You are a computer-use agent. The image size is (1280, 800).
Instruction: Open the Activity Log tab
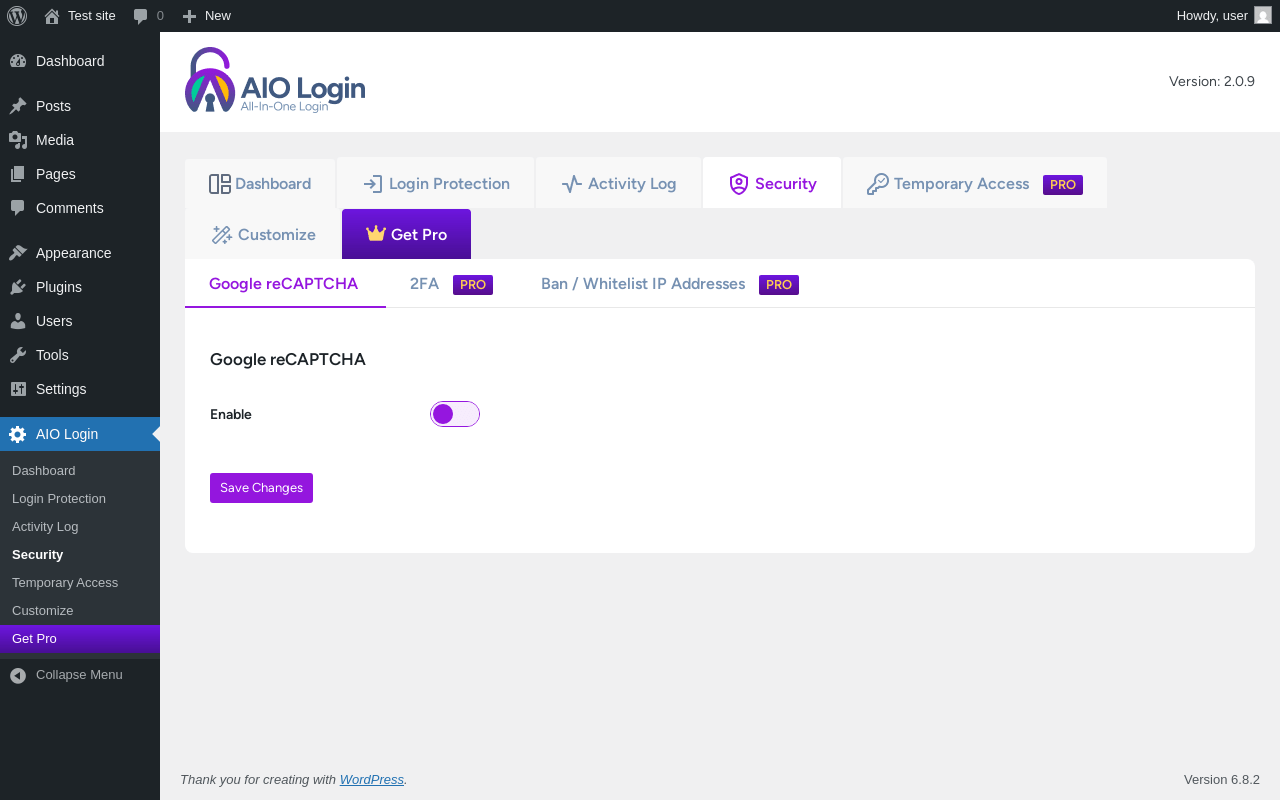[619, 183]
